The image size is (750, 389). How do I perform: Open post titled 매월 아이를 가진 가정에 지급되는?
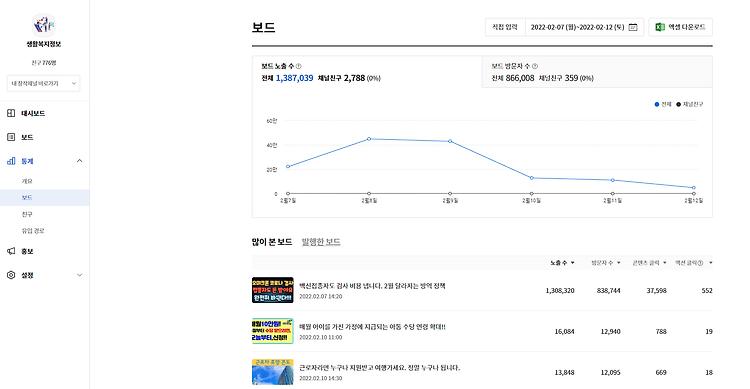[x=372, y=327]
